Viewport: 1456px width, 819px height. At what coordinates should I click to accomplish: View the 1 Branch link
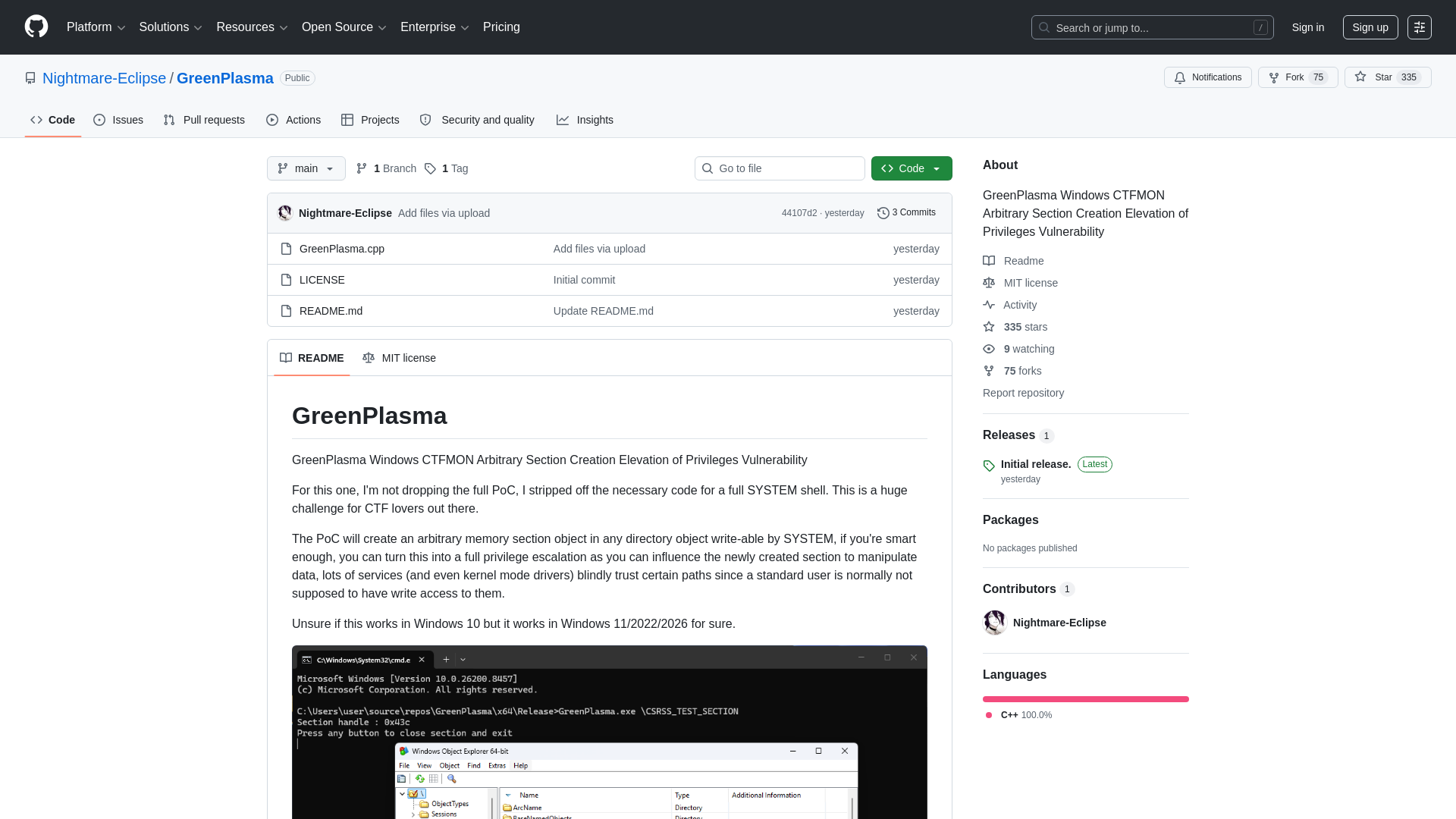pyautogui.click(x=386, y=168)
